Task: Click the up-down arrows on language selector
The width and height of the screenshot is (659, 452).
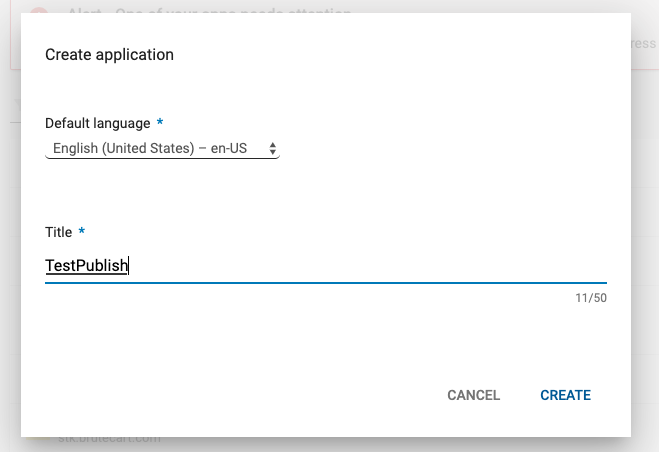Action: click(x=273, y=149)
